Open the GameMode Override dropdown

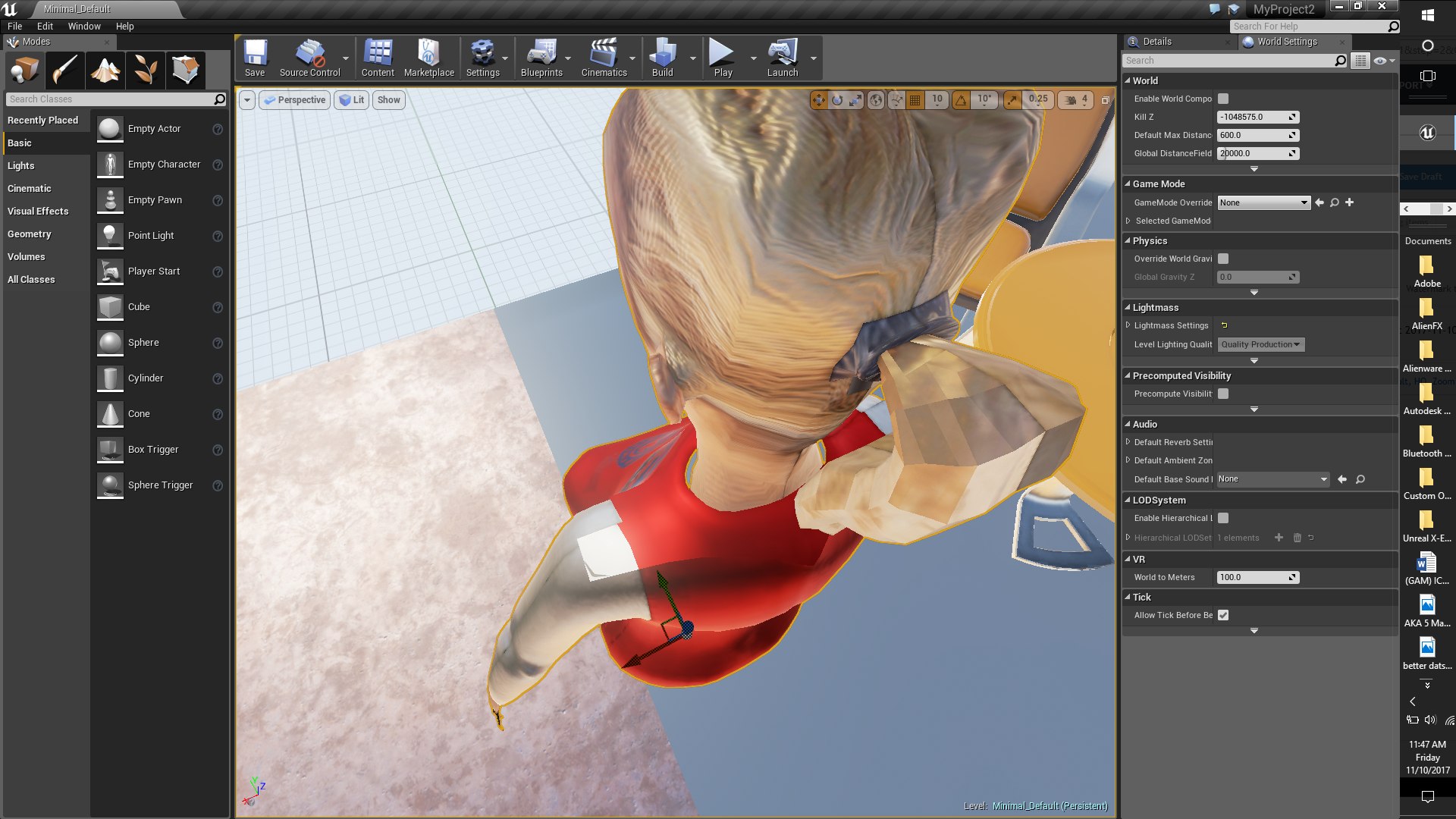point(1263,202)
